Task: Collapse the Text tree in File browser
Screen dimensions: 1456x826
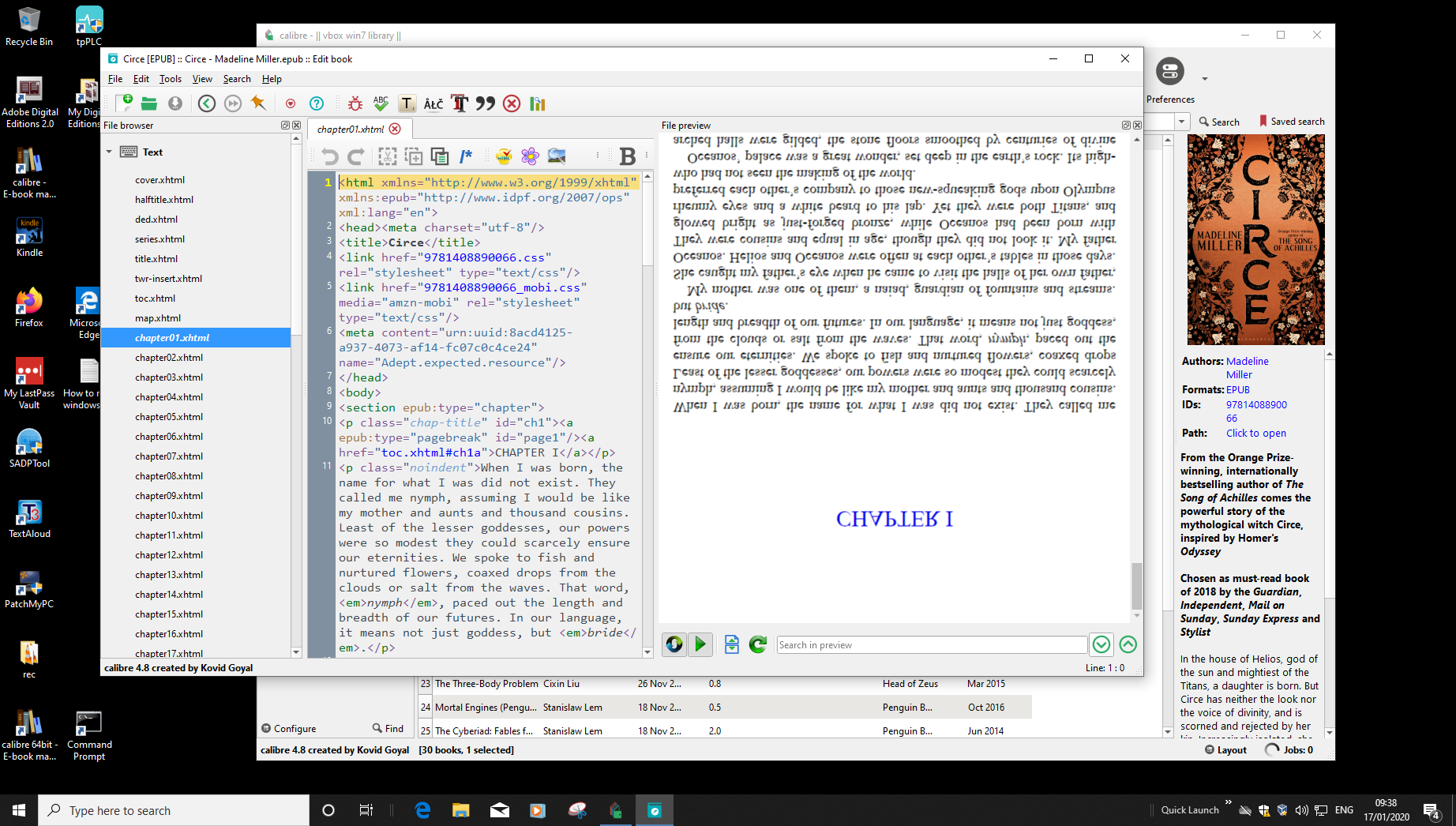Action: pos(109,152)
